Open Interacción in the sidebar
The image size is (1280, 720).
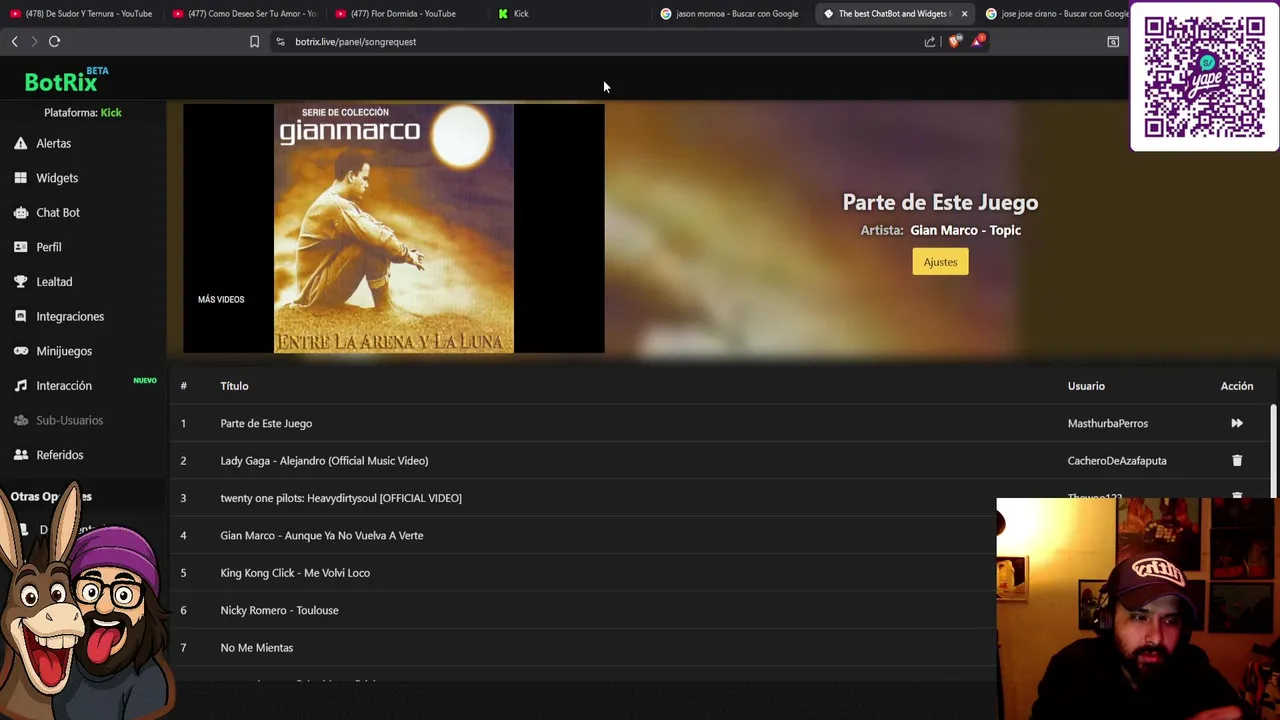click(x=64, y=386)
